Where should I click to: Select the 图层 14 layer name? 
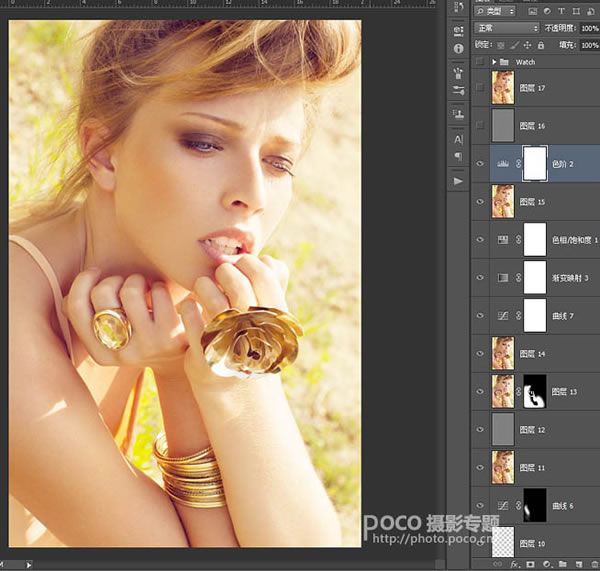pos(532,354)
